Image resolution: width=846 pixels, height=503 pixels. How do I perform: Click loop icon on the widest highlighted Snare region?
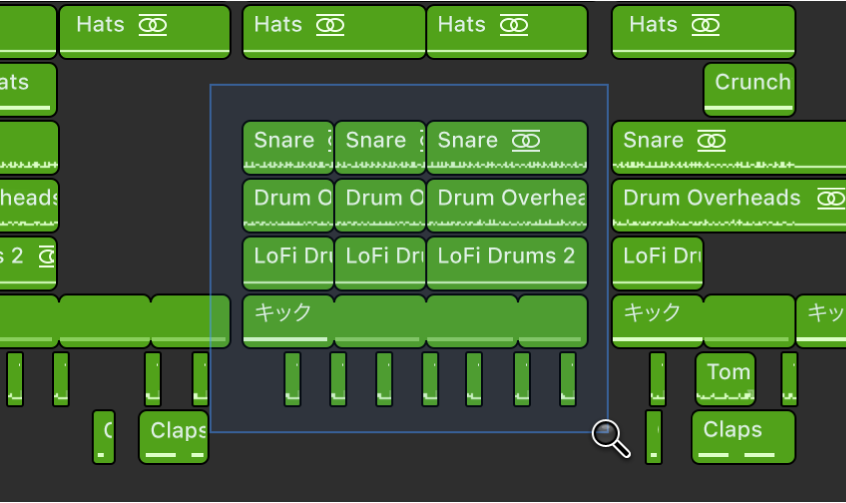tap(525, 141)
